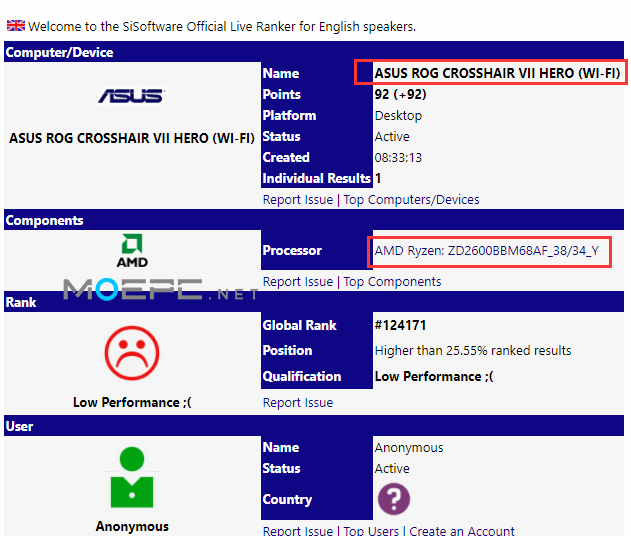This screenshot has height=536, width=631.
Task: Click the Country label
Action: 287,499
